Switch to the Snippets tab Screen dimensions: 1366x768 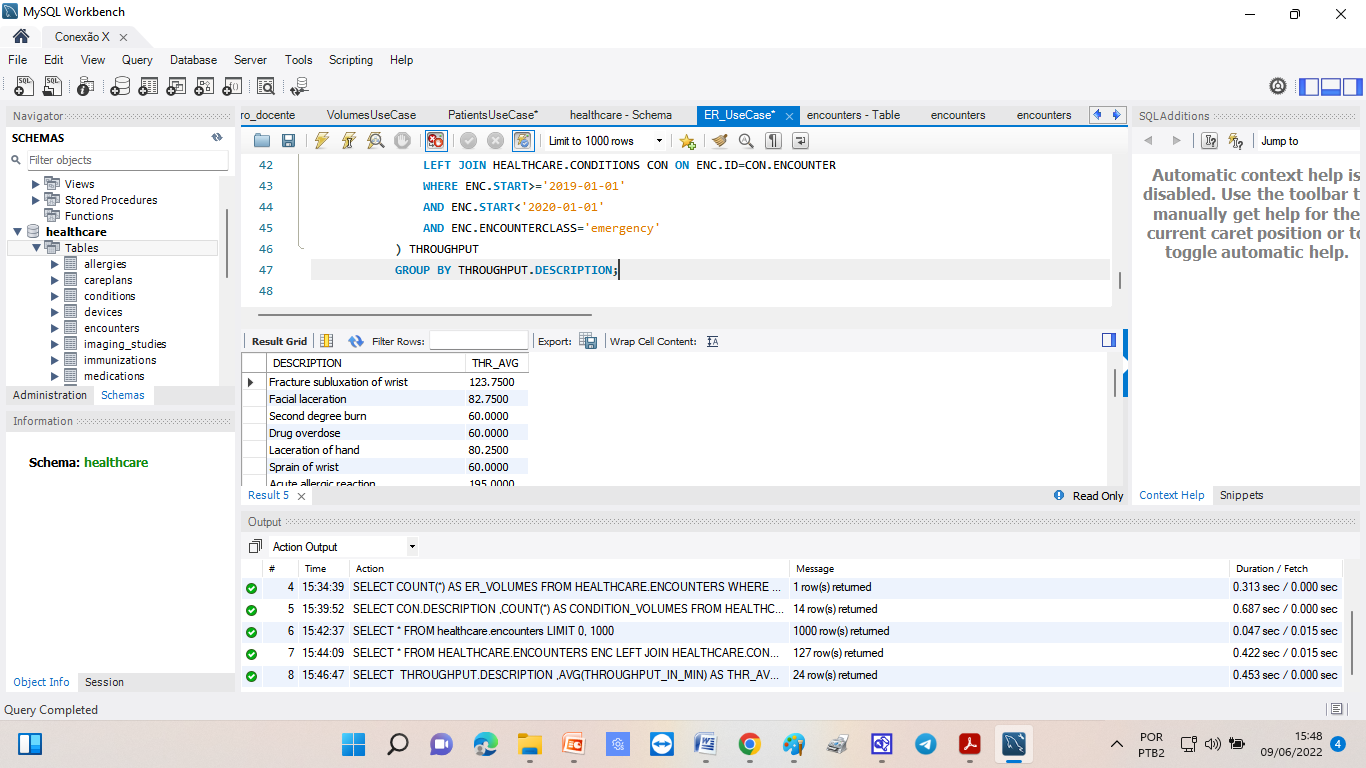point(1241,495)
